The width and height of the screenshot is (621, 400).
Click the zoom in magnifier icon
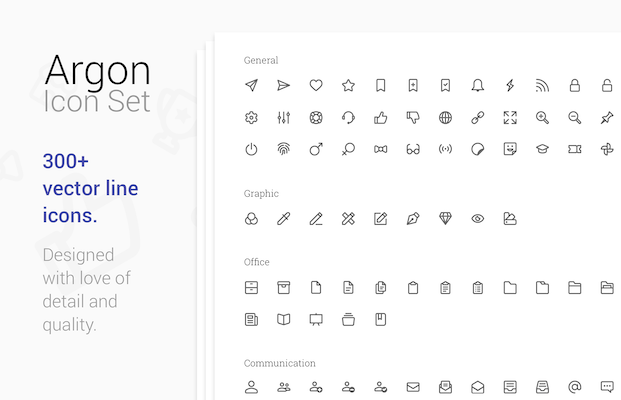(542, 118)
